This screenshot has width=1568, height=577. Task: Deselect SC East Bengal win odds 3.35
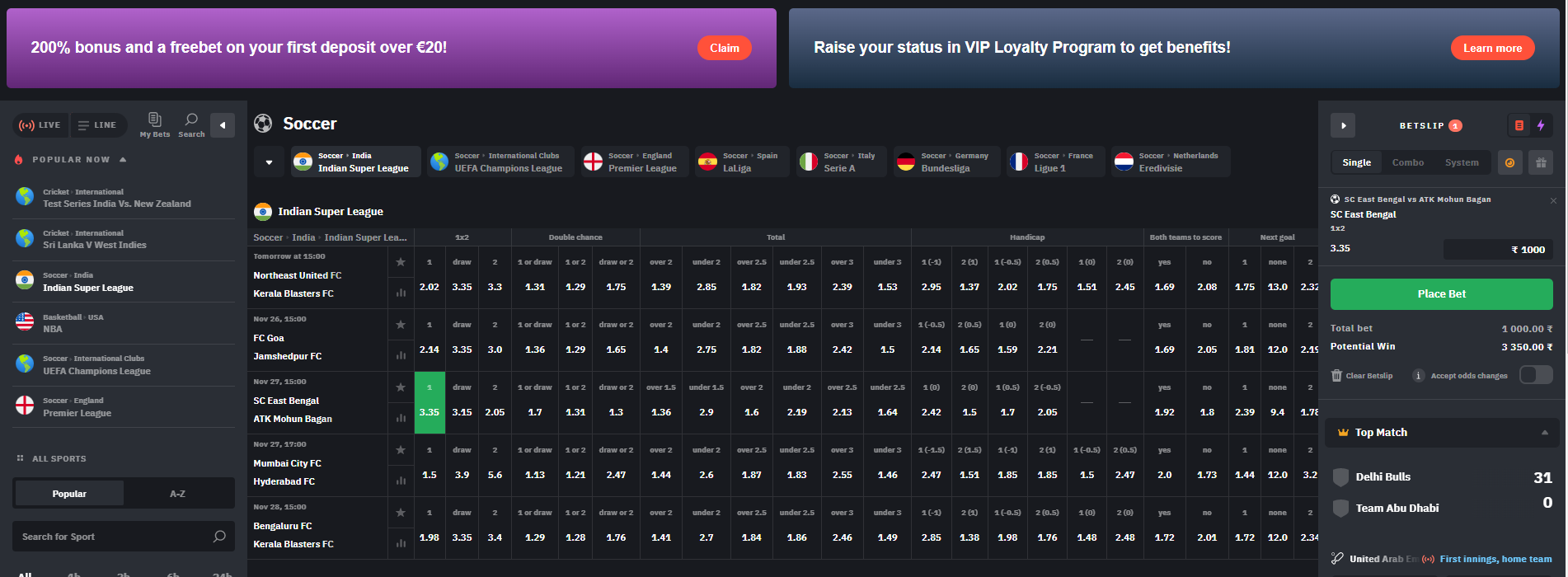pyautogui.click(x=430, y=402)
